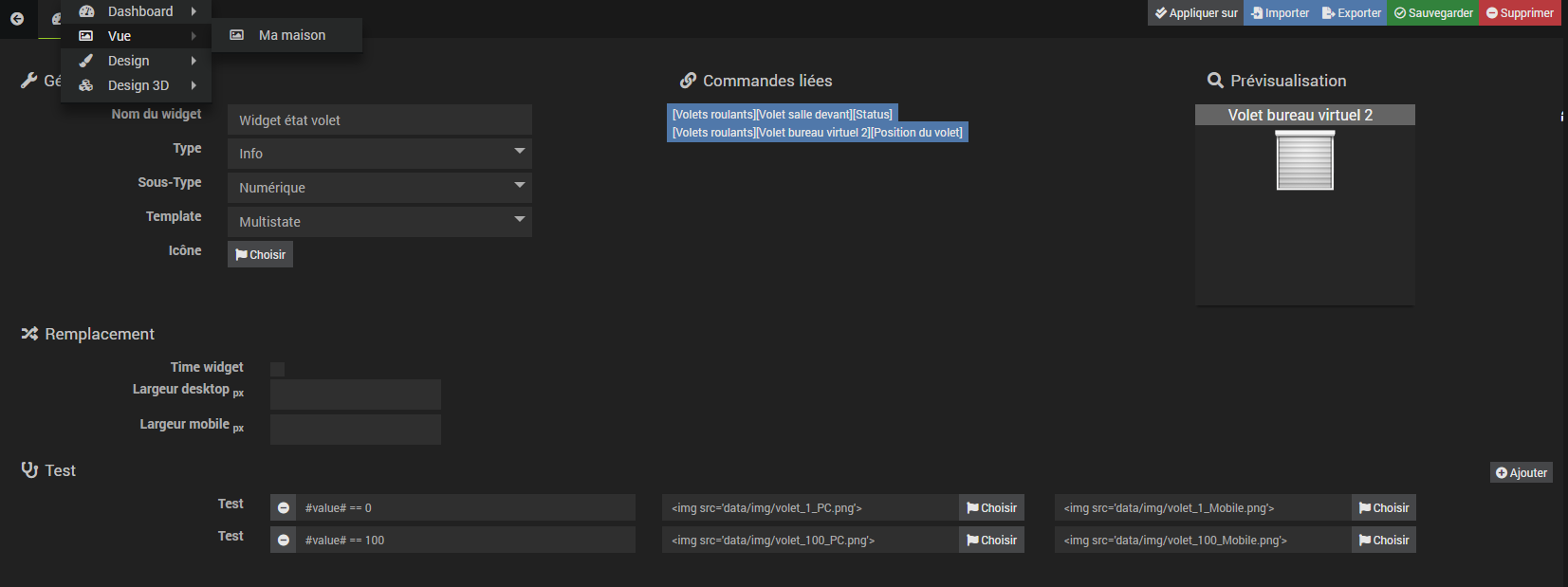Remove the '#value# == 0' test row
This screenshot has height=587, width=1568.
[284, 508]
